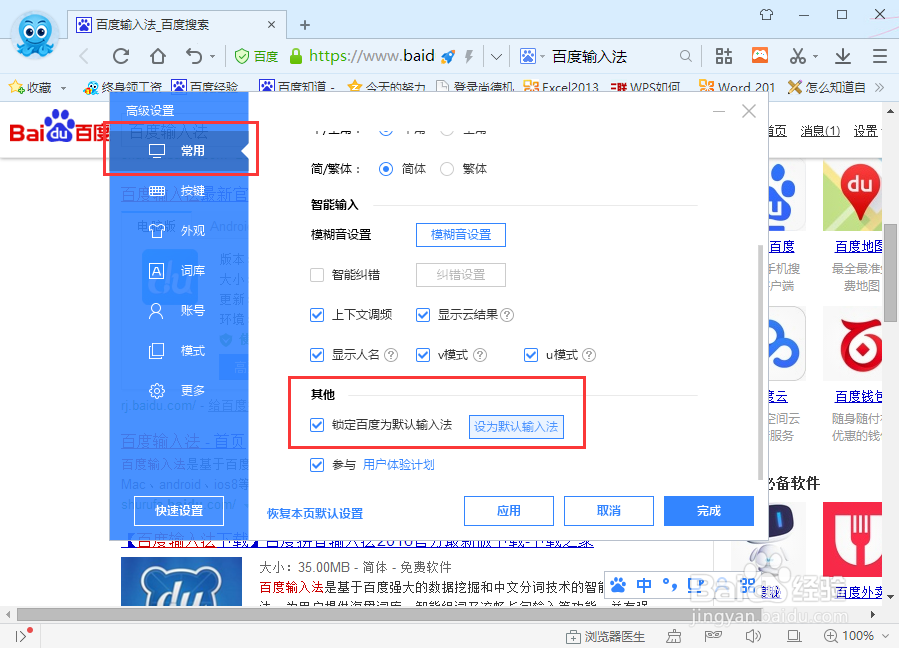899x648 pixels.
Task: Open the orange game controller icon
Action: click(760, 55)
